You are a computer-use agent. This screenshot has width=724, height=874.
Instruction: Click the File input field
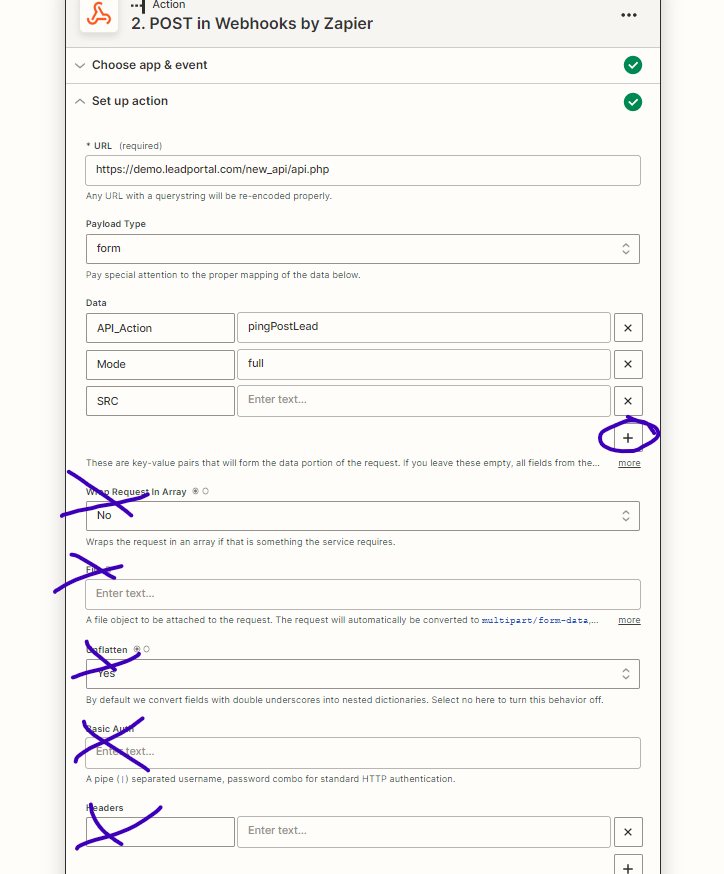pyautogui.click(x=363, y=594)
